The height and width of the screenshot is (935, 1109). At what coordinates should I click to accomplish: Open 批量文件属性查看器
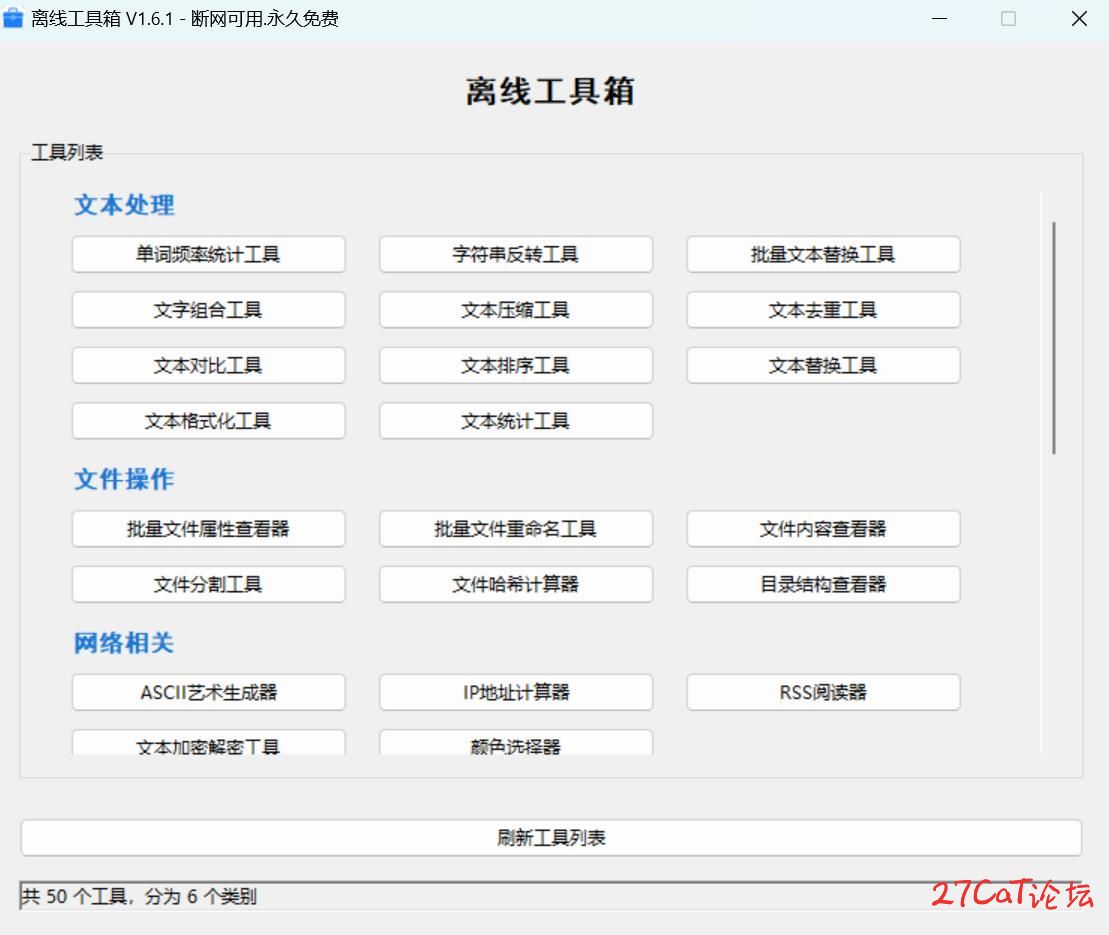(x=208, y=529)
